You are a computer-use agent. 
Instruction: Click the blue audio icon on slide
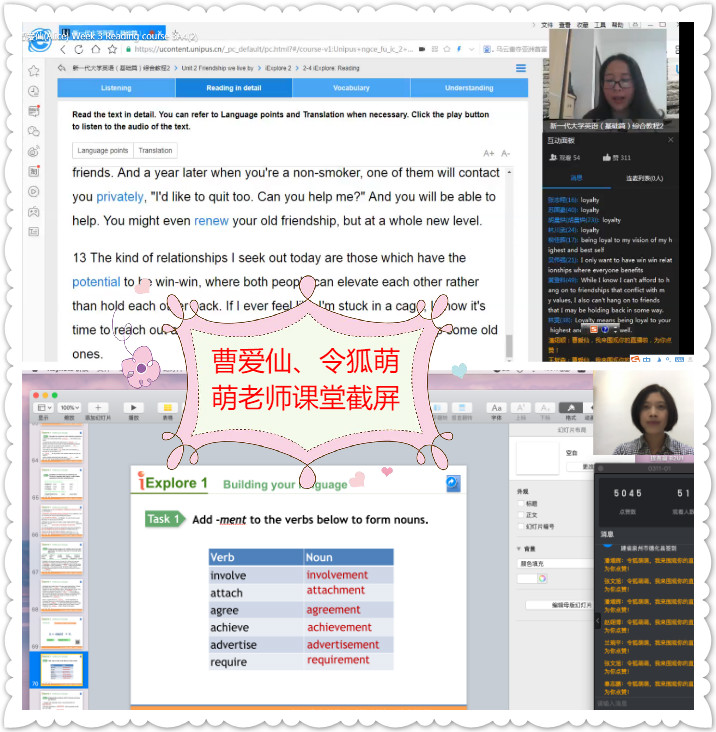pyautogui.click(x=453, y=483)
